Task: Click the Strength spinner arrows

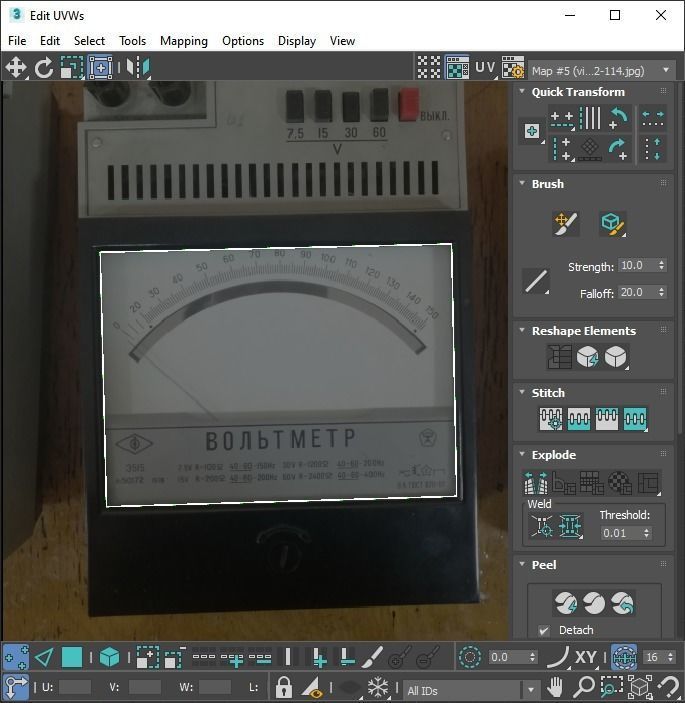Action: point(661,265)
